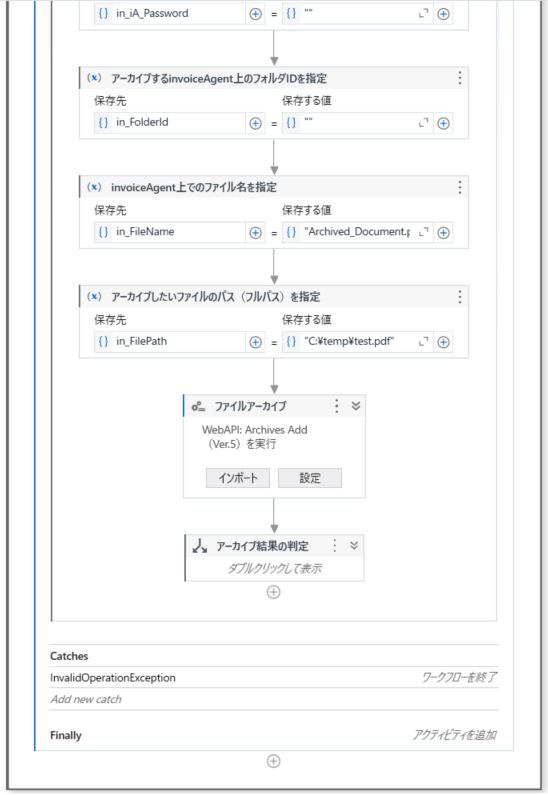
Task: Add activity below アーカイブ結果の判定
Action: point(274,592)
